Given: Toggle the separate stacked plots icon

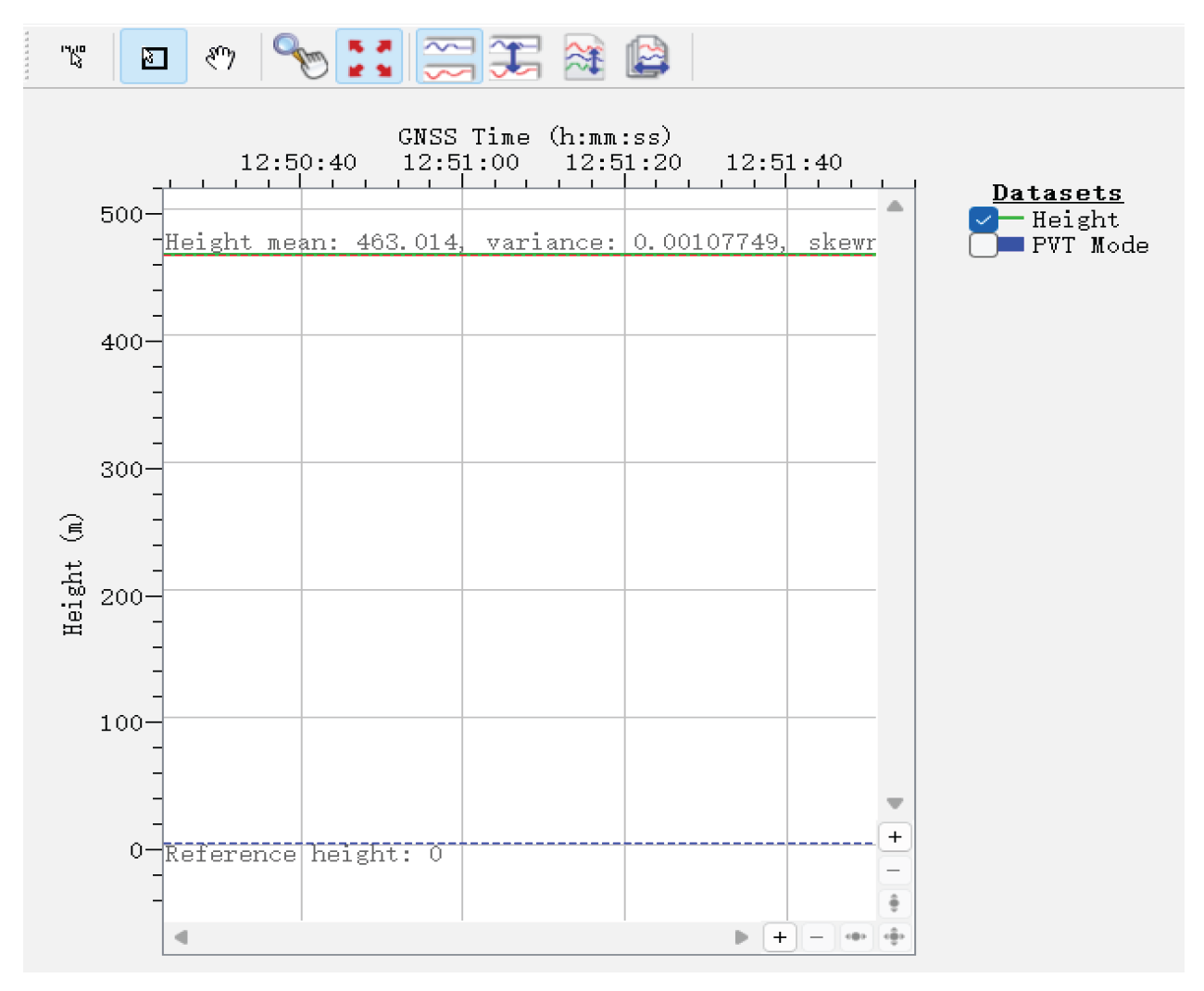Looking at the screenshot, I should (x=449, y=57).
